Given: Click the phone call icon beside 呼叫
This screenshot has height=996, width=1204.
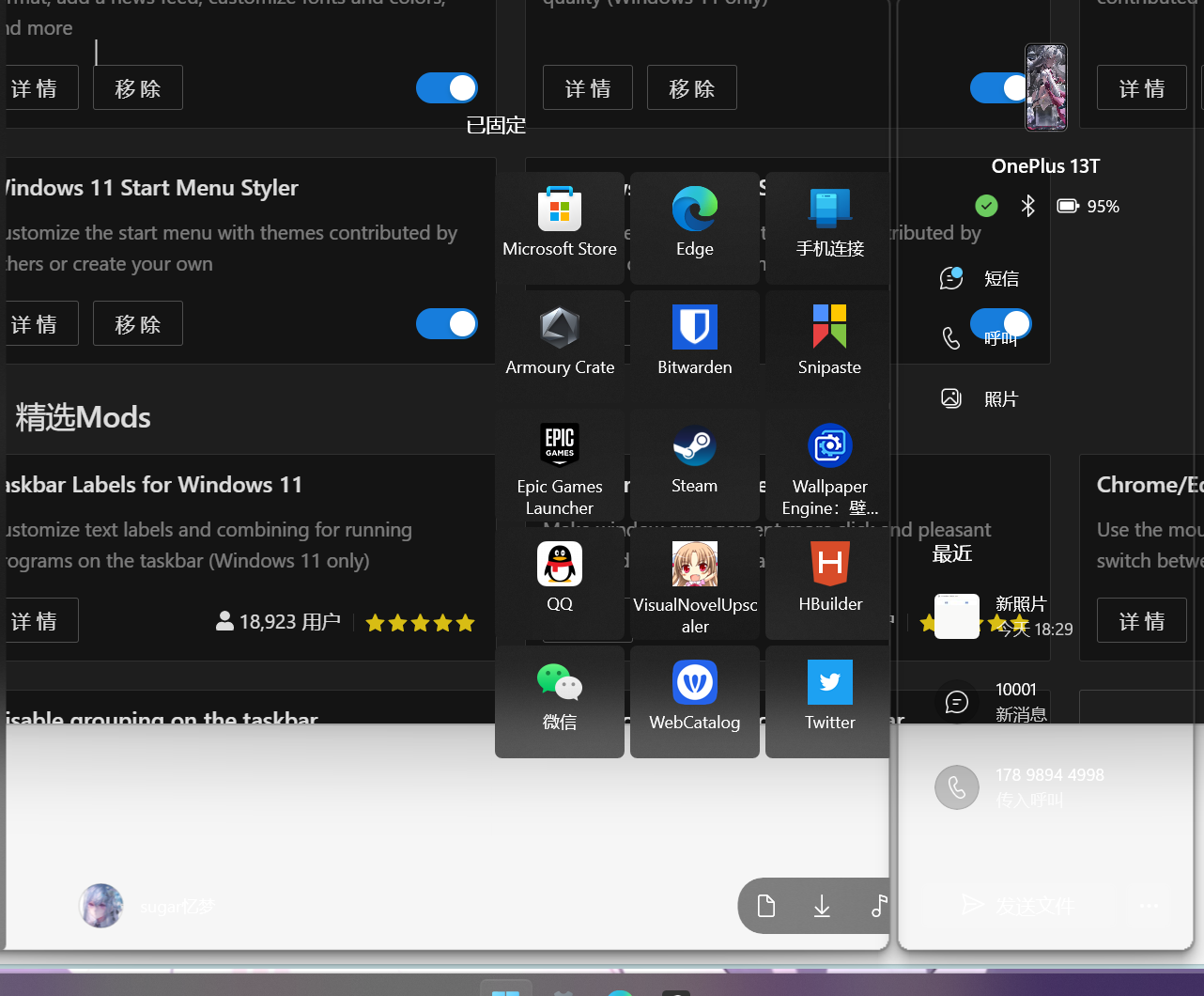Looking at the screenshot, I should click(x=951, y=338).
